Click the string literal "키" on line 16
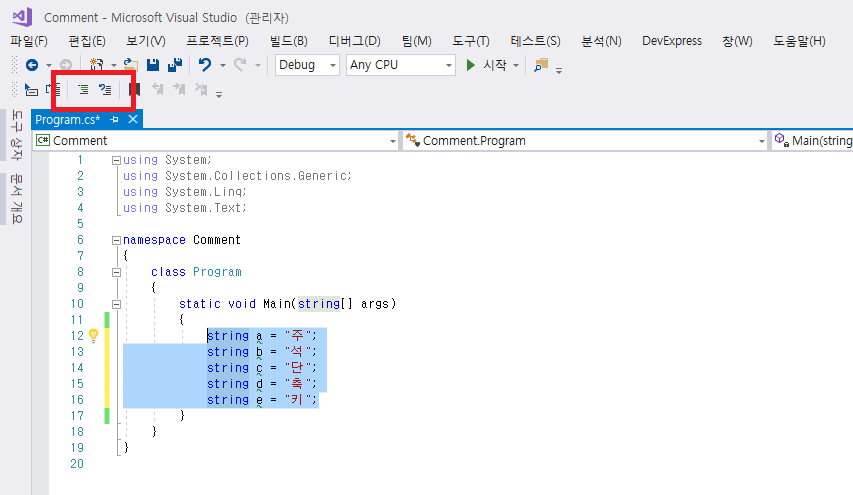 (297, 400)
